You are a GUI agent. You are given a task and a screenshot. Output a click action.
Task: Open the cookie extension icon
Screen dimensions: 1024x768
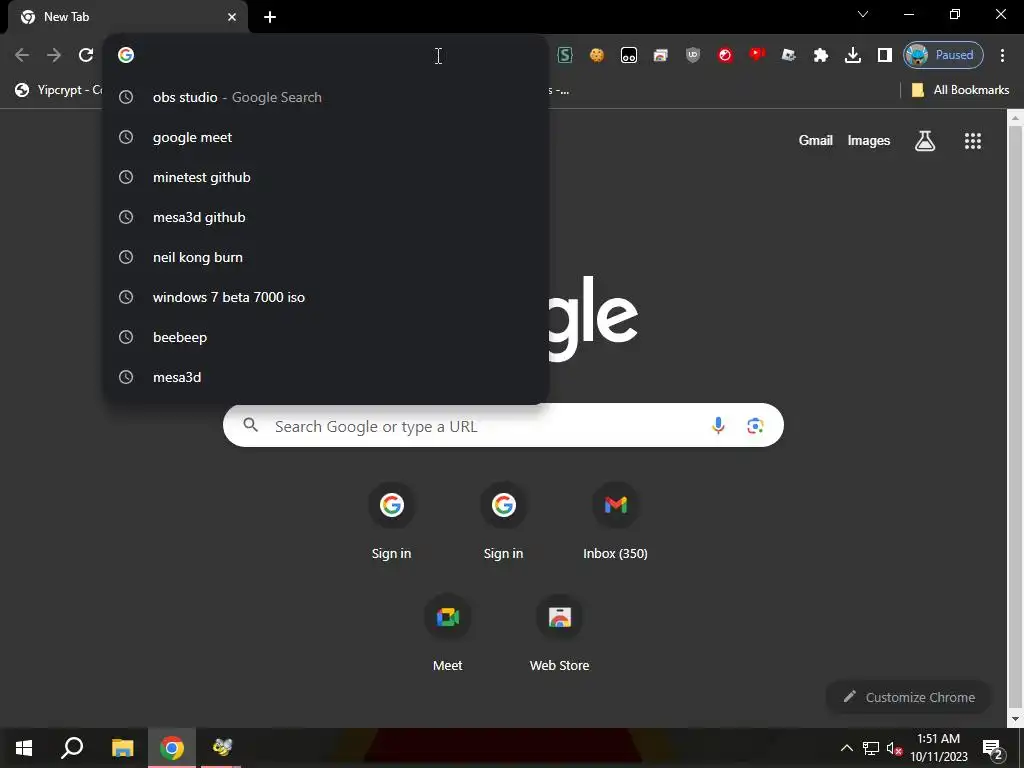coord(596,56)
